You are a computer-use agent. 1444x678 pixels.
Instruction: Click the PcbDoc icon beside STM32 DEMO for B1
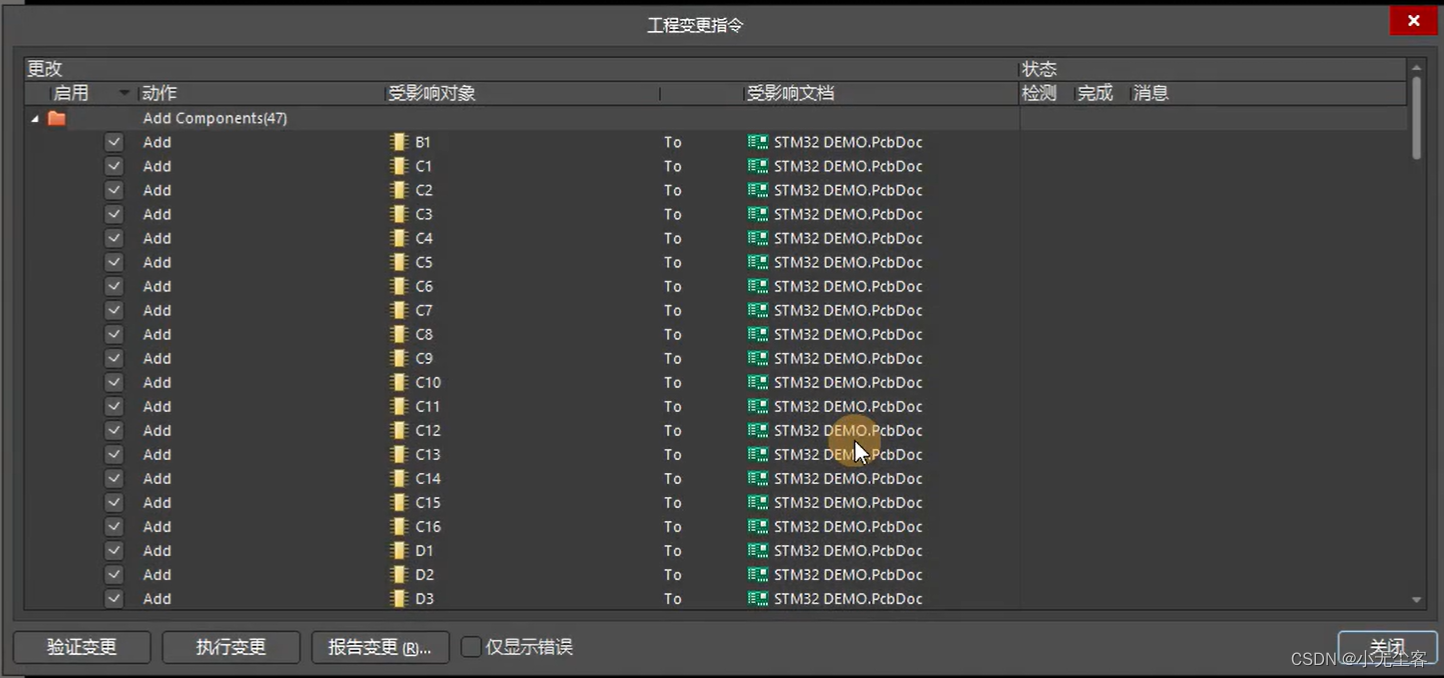click(x=757, y=141)
